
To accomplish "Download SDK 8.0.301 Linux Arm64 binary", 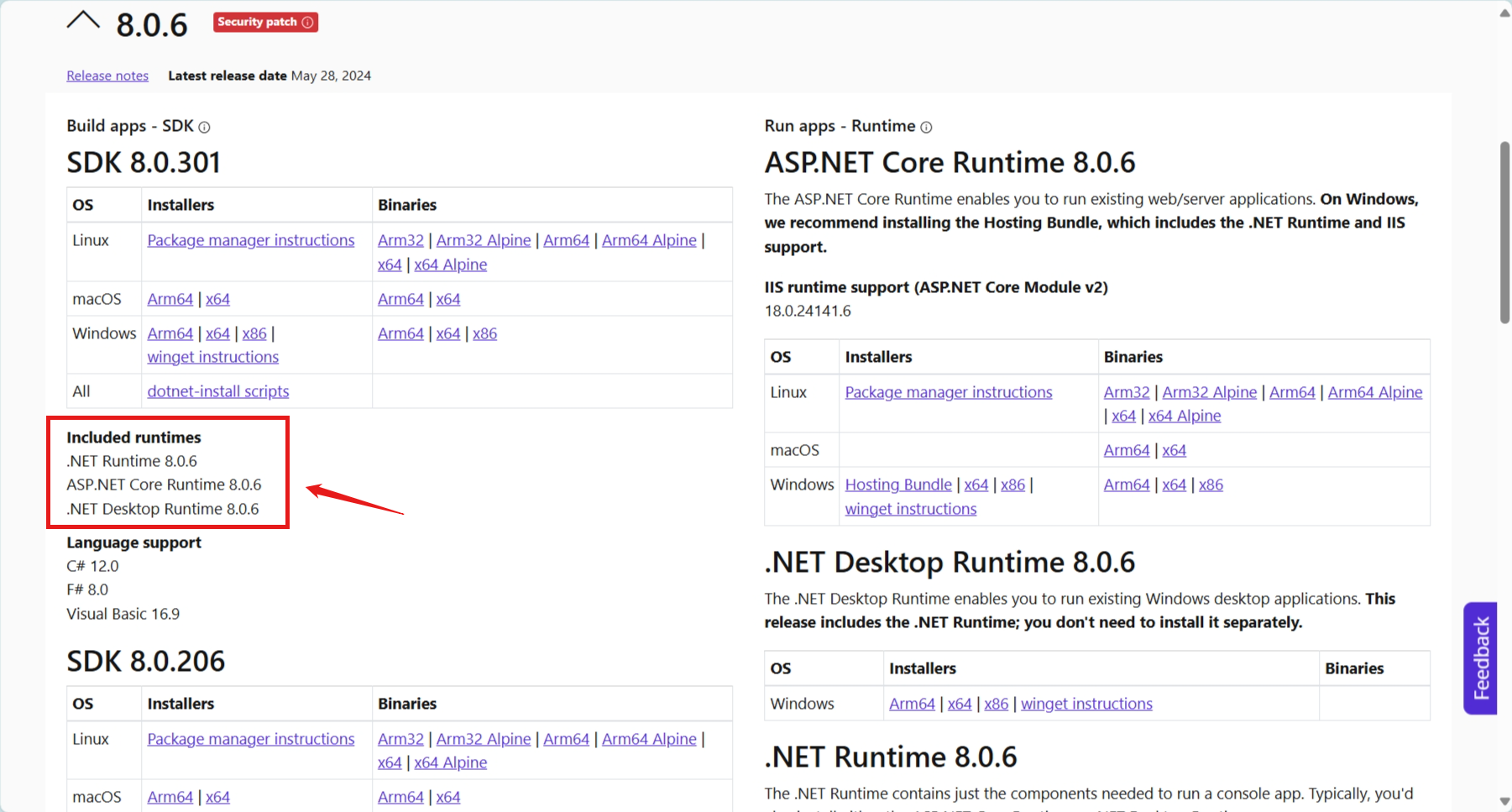I will 566,240.
